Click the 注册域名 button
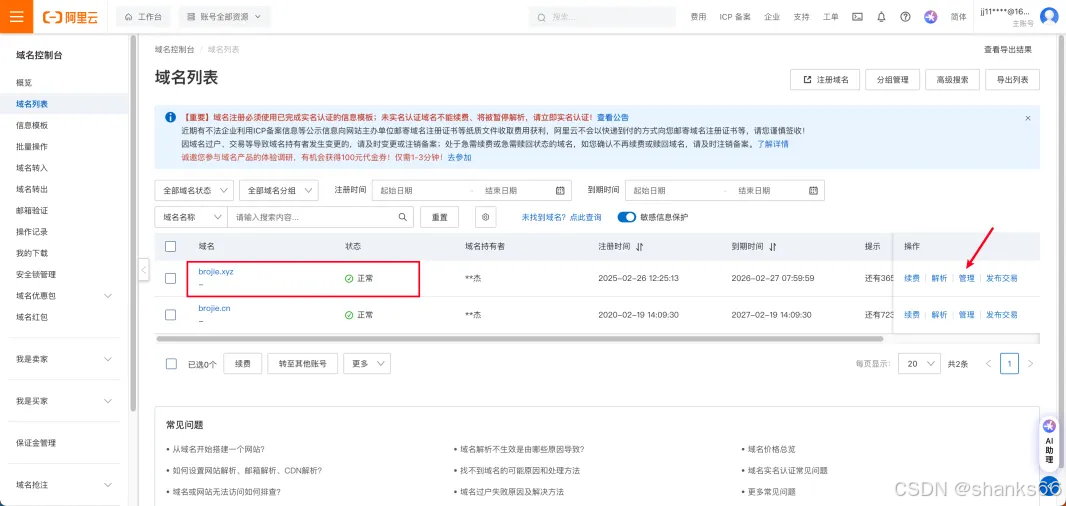This screenshot has width=1066, height=506. tap(825, 80)
